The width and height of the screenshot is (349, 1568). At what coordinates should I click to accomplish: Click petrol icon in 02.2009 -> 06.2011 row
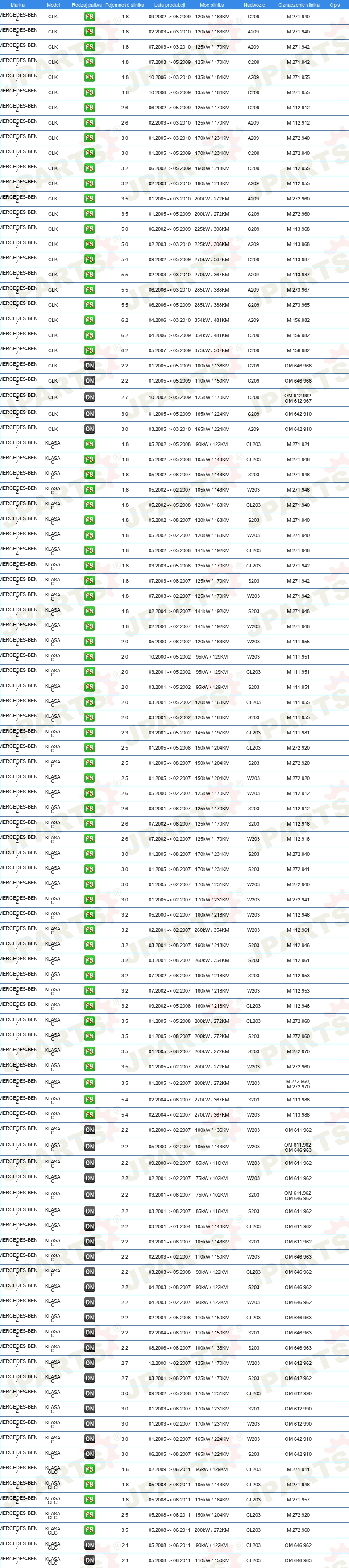coord(89,1469)
